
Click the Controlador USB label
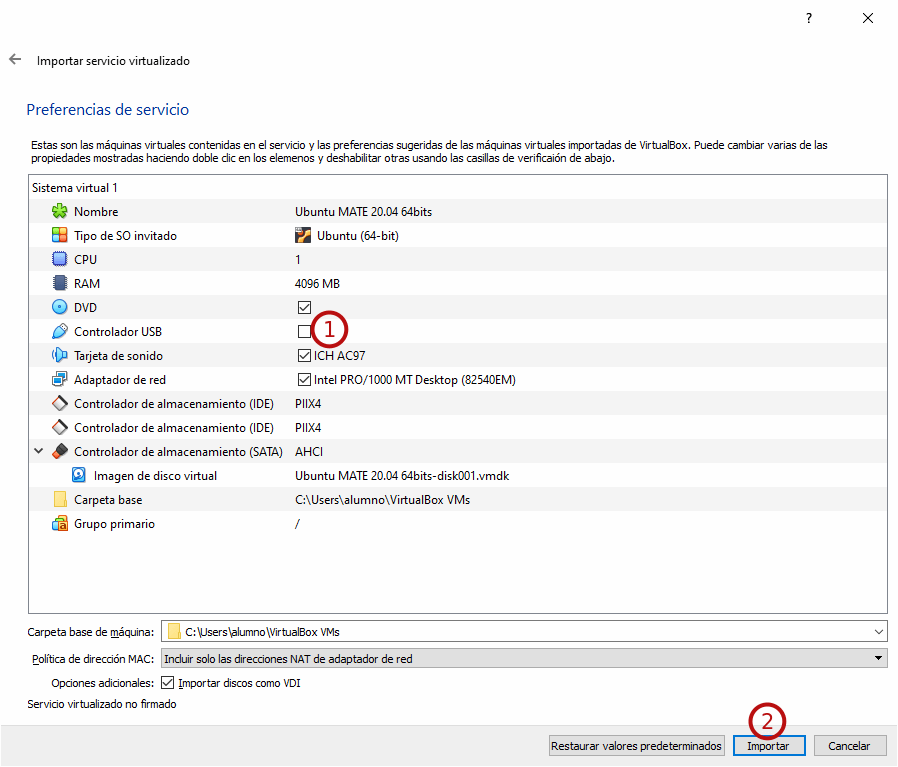118,332
